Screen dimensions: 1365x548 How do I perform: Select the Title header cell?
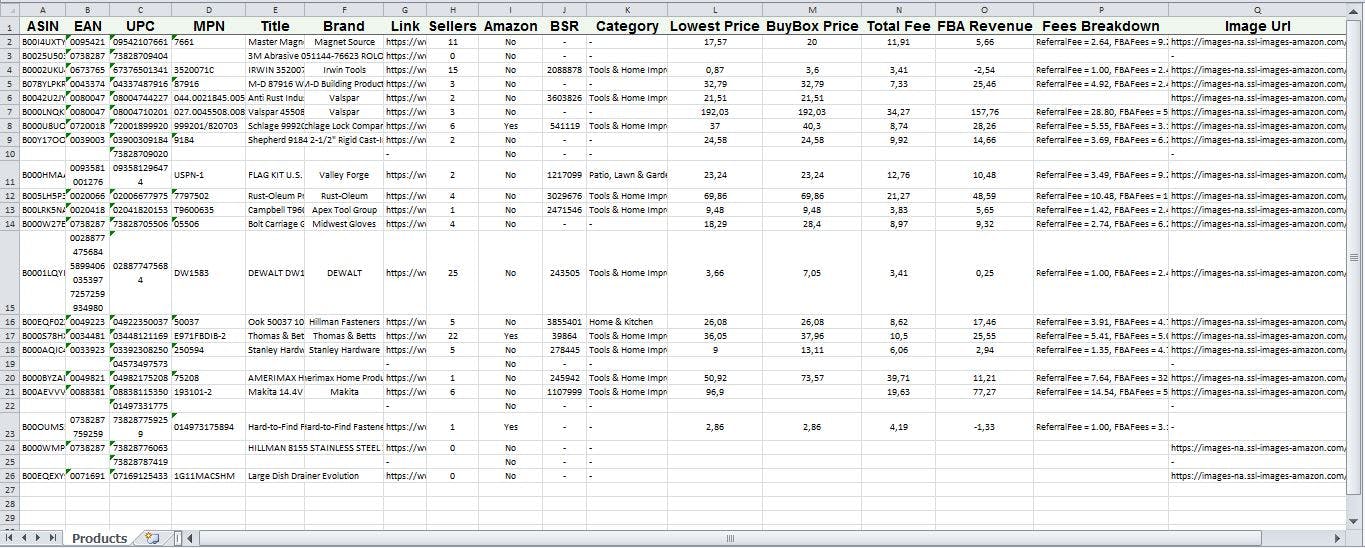pyautogui.click(x=275, y=26)
